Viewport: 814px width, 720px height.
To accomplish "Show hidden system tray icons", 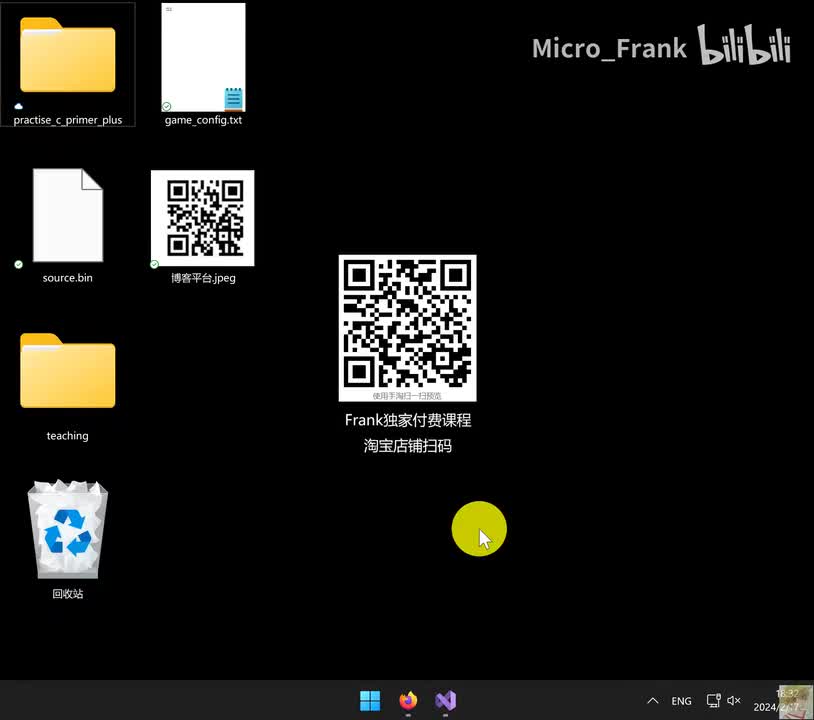I will (x=653, y=701).
